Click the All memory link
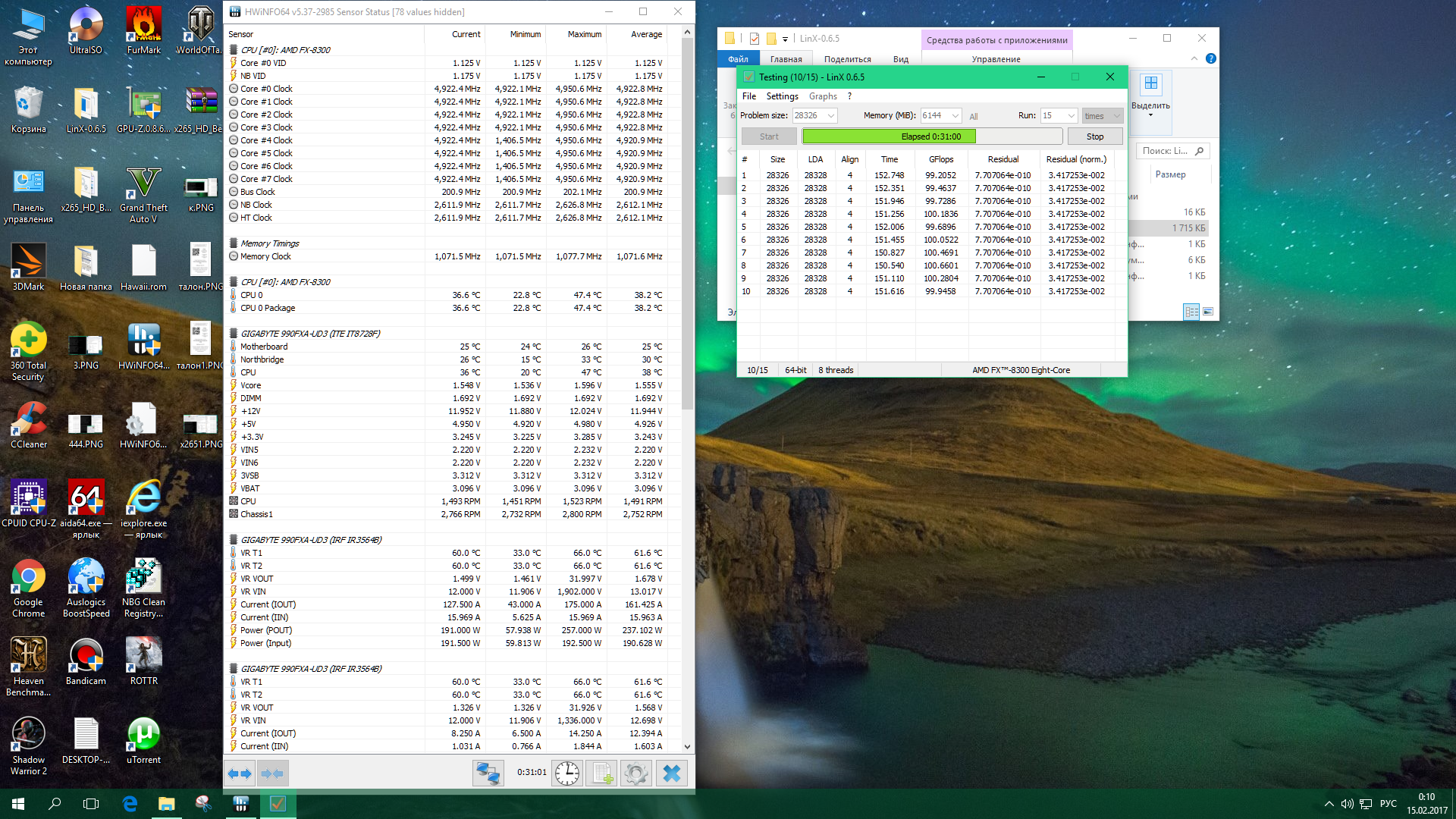 (974, 117)
